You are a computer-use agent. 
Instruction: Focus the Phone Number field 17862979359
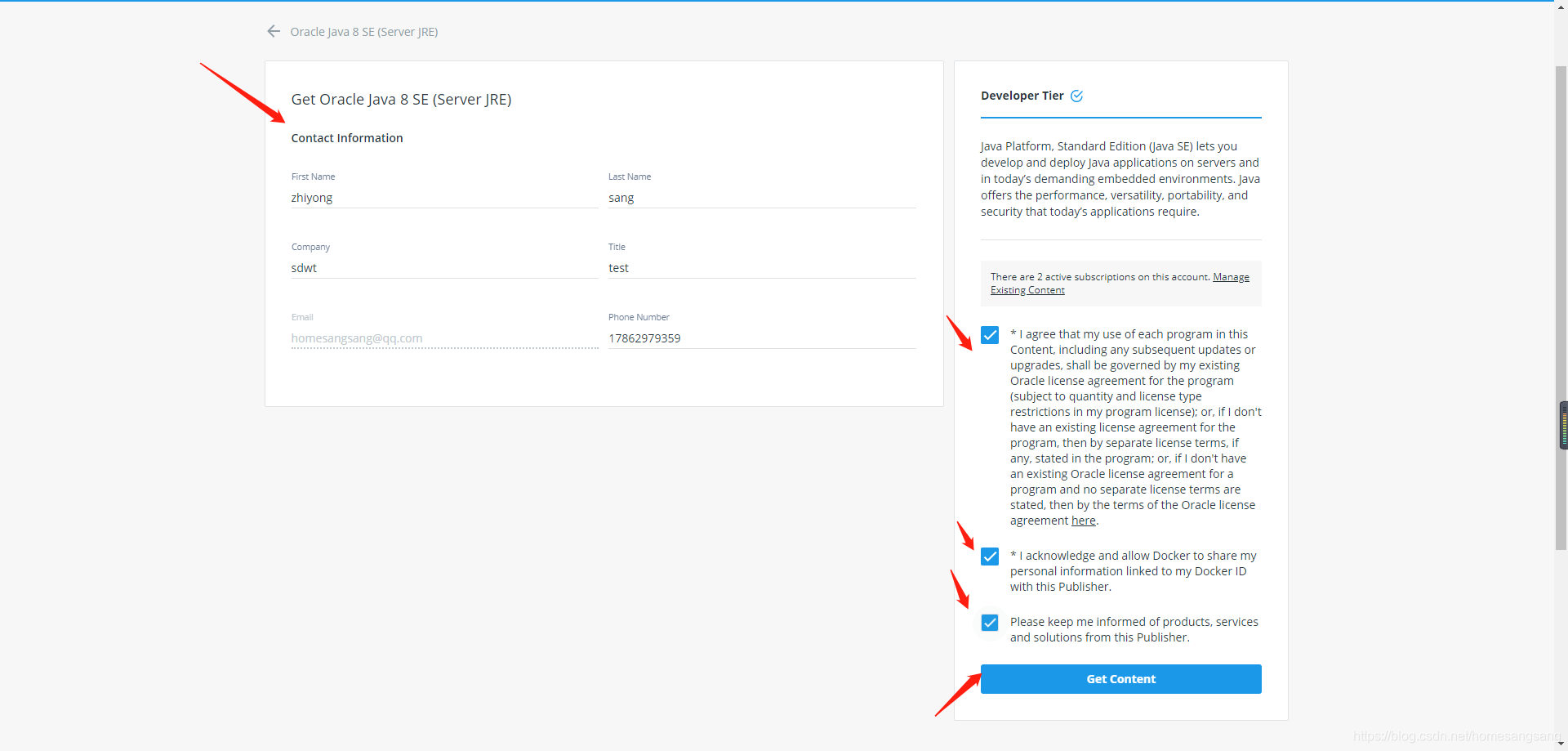(762, 338)
